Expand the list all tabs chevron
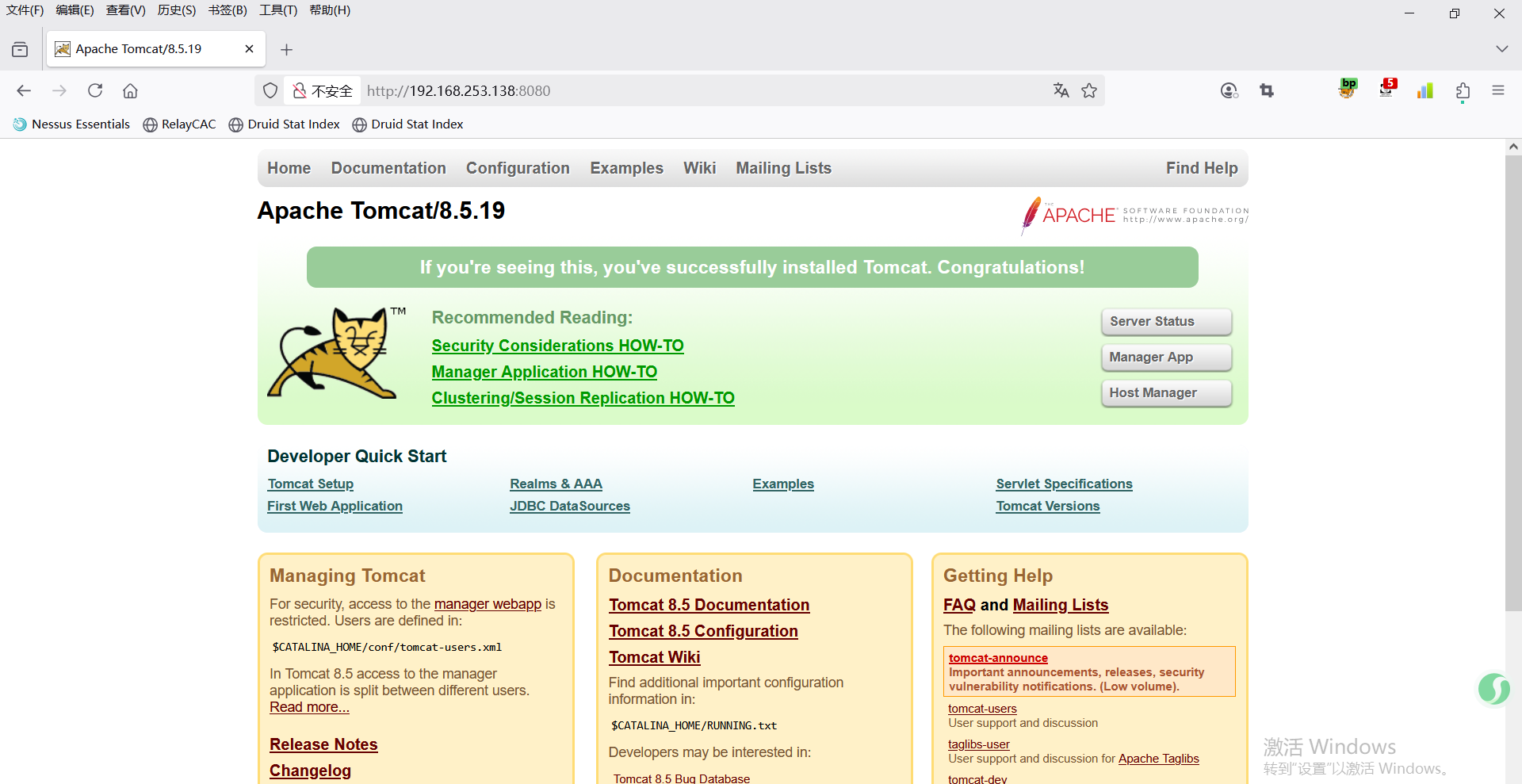Image resolution: width=1522 pixels, height=784 pixels. 1501,49
